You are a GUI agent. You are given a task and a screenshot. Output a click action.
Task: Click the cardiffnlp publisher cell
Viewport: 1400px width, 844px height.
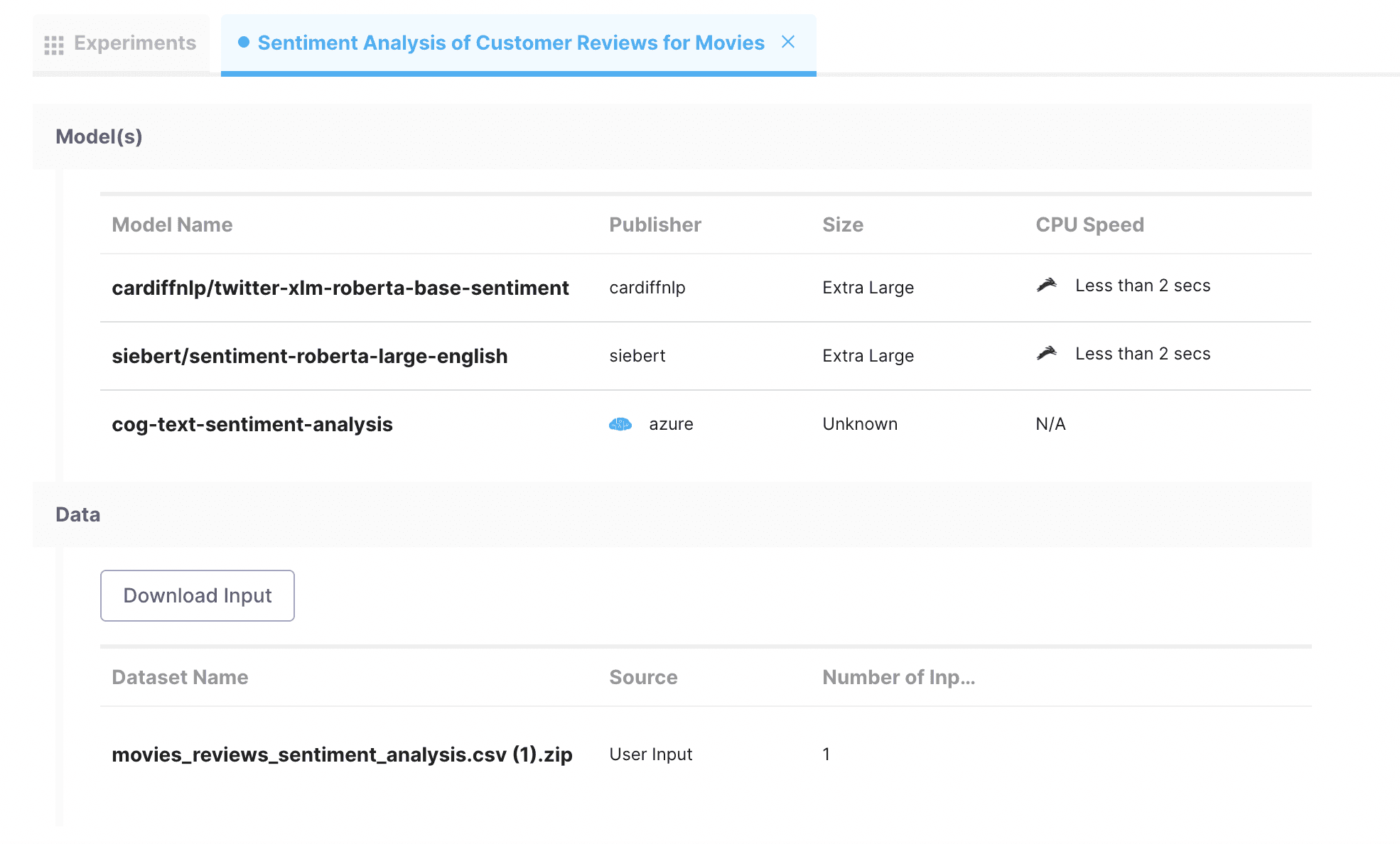(x=647, y=288)
